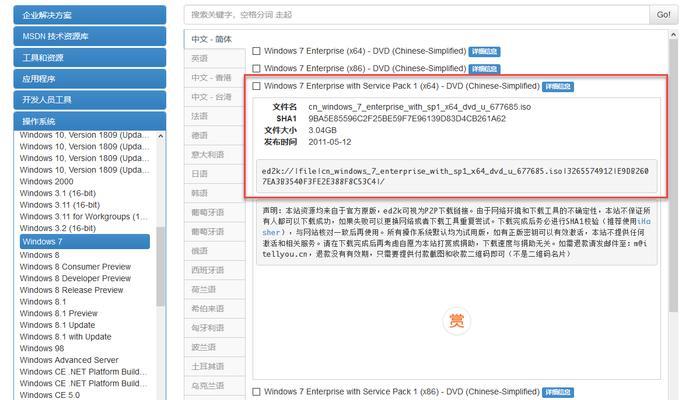Select Windows 8 Consumer Preview entry
689x400 pixels.
pyautogui.click(x=75, y=267)
